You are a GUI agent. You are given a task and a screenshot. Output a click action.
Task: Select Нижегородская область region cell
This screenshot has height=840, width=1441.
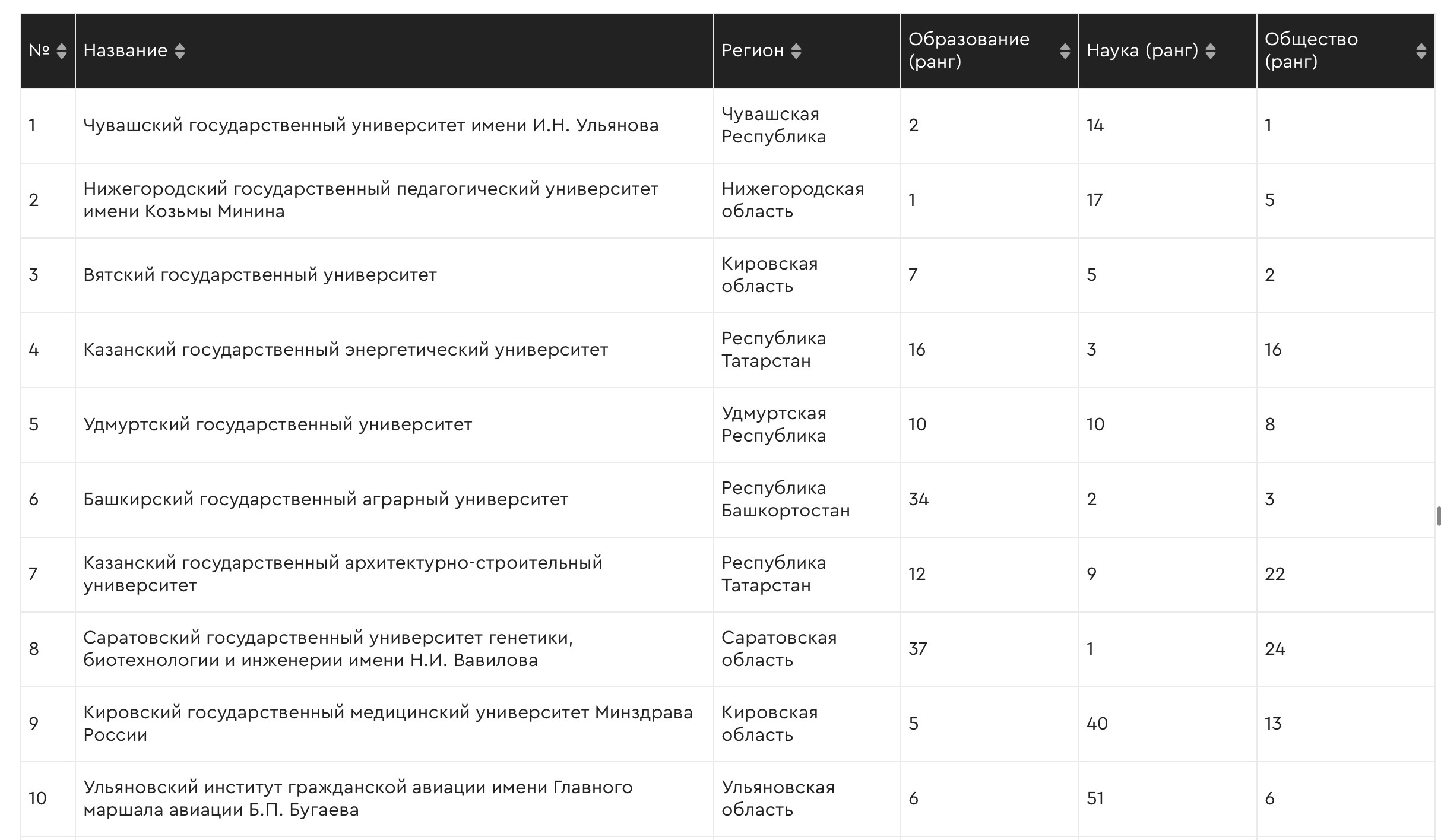(x=792, y=201)
